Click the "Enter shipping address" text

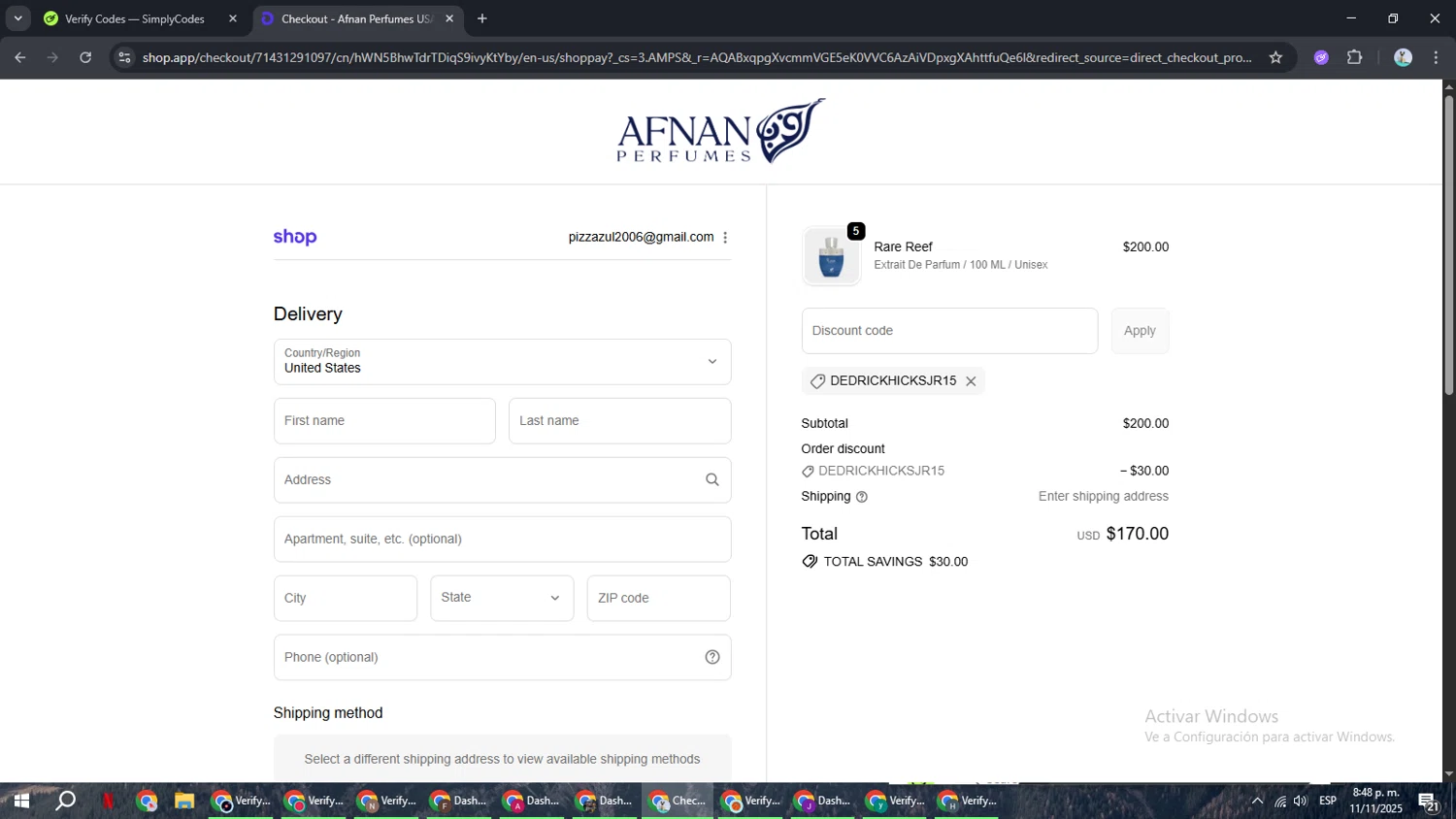pyautogui.click(x=1103, y=497)
